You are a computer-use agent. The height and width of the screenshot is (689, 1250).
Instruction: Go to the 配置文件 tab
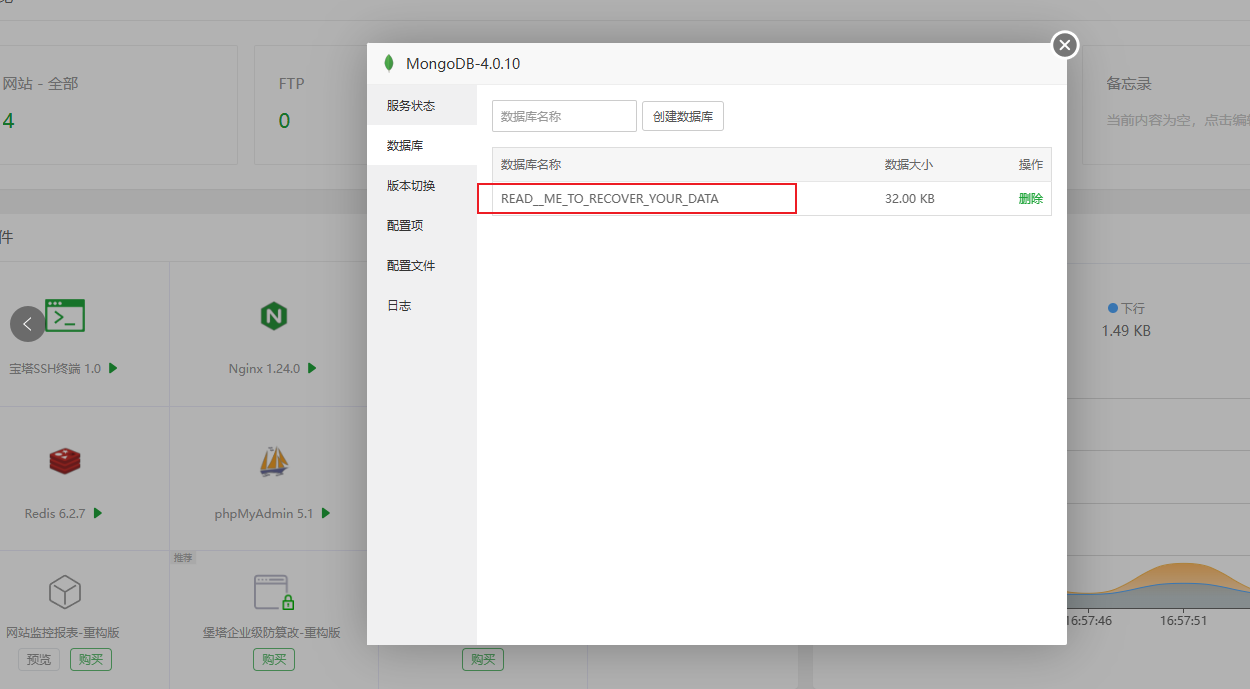422,265
